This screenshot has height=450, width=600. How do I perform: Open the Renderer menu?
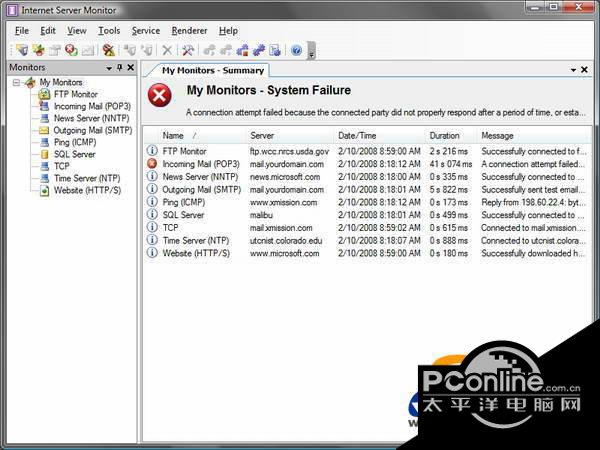(x=189, y=31)
